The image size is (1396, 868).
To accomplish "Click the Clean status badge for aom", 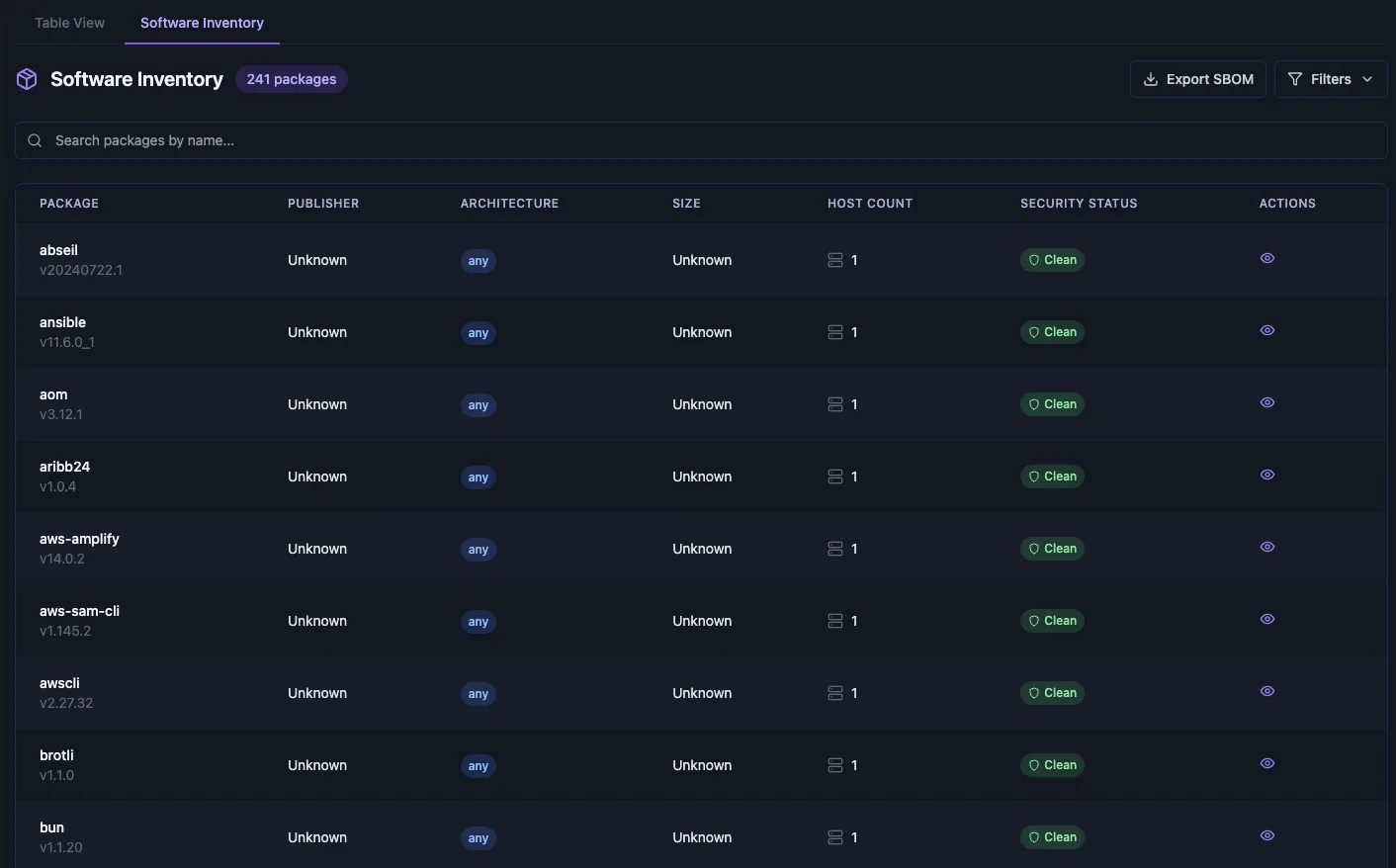I will (1052, 404).
